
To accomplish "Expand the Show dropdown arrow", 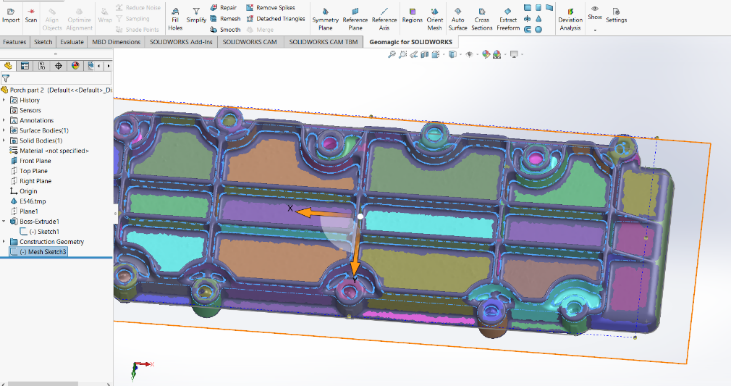I will (x=594, y=30).
